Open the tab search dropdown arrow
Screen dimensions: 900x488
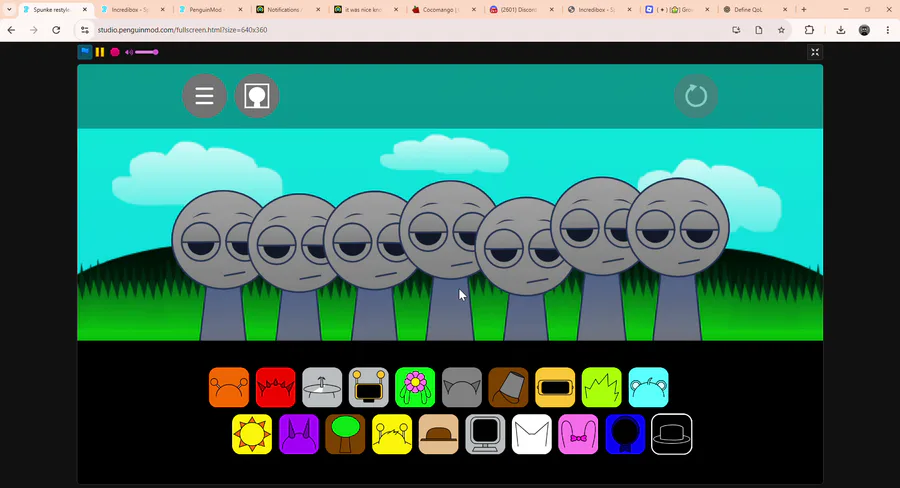9,10
